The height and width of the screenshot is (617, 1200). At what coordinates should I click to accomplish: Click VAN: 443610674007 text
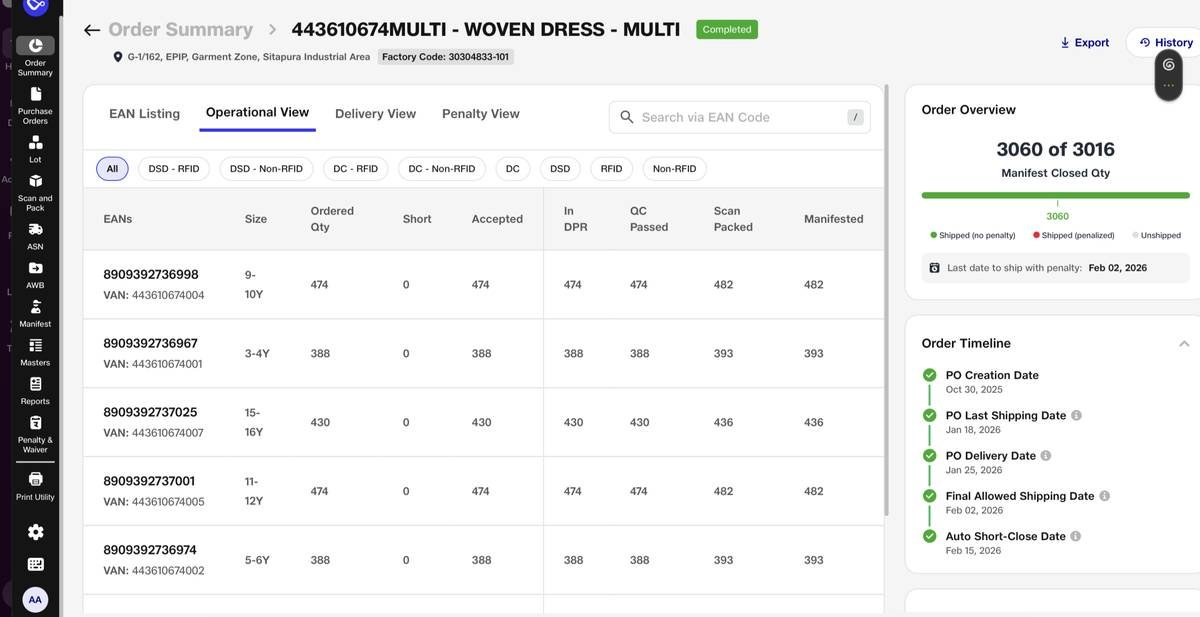pyautogui.click(x=154, y=433)
